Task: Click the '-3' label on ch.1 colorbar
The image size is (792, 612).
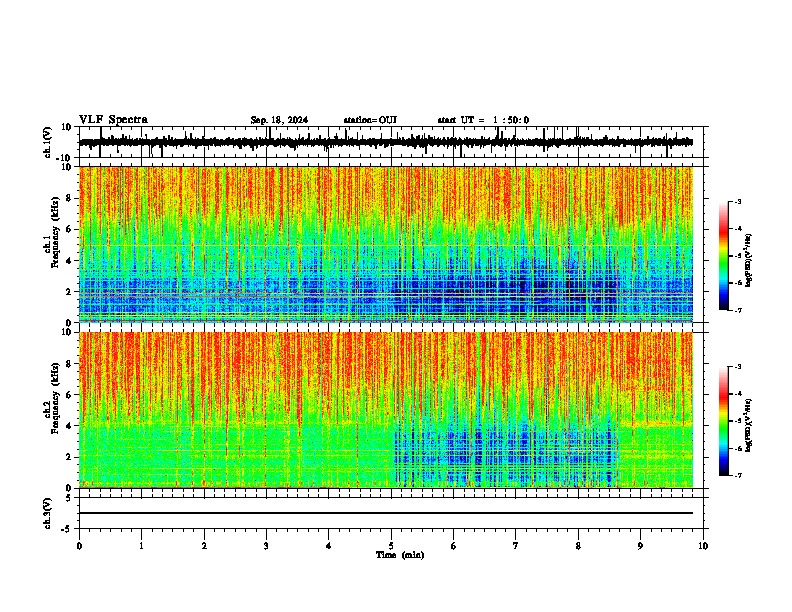Action: click(737, 201)
